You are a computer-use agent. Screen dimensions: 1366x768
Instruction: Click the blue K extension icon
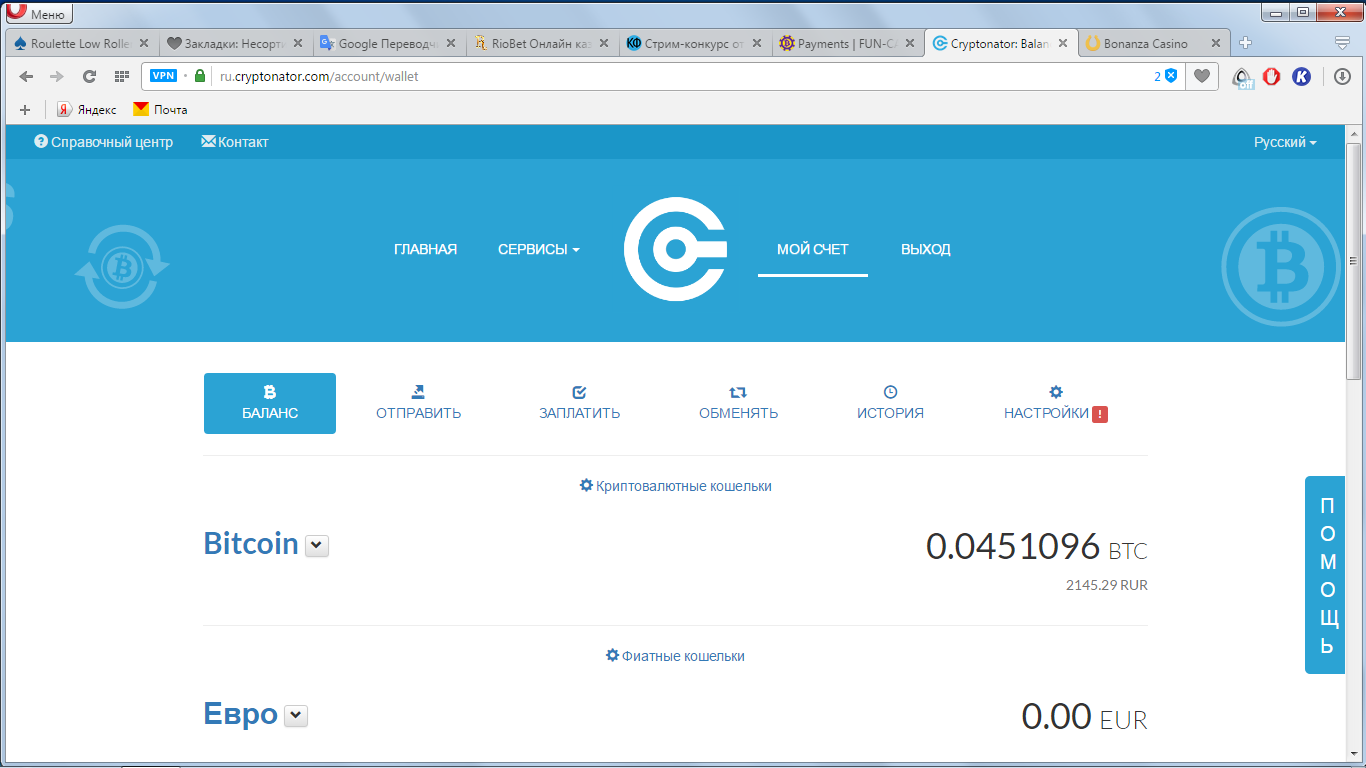(x=1301, y=76)
